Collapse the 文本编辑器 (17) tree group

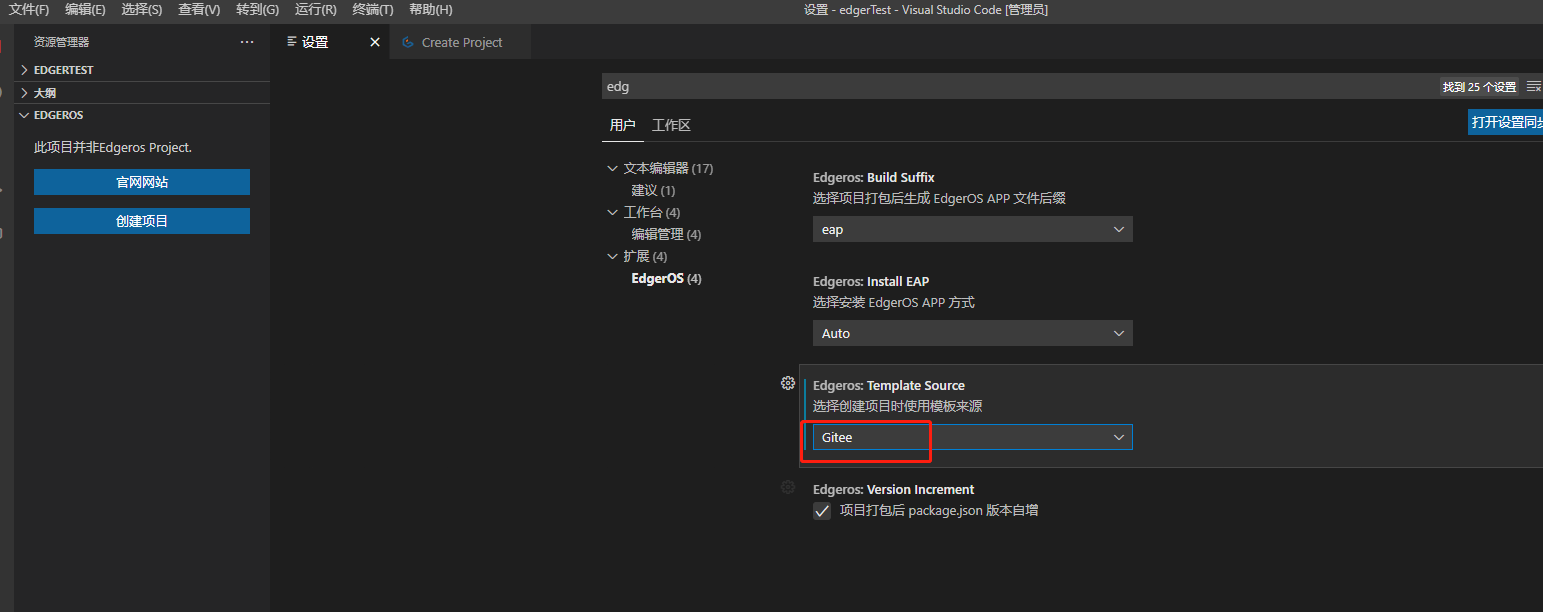coord(660,168)
